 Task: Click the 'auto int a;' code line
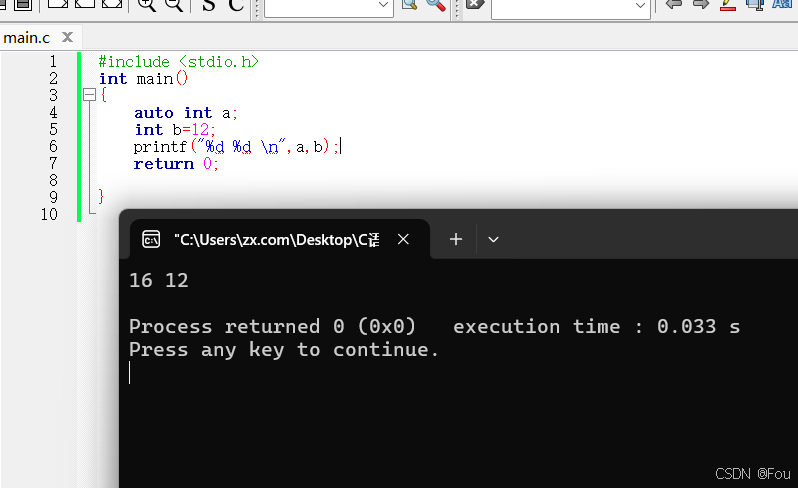pyautogui.click(x=186, y=112)
